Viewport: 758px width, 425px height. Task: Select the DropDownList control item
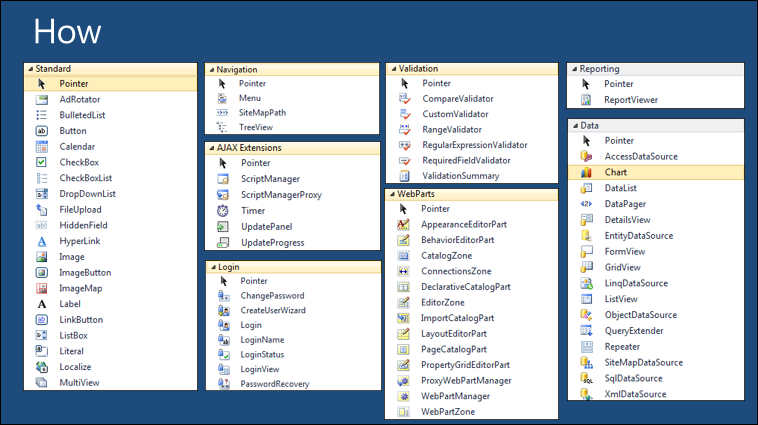coord(87,194)
